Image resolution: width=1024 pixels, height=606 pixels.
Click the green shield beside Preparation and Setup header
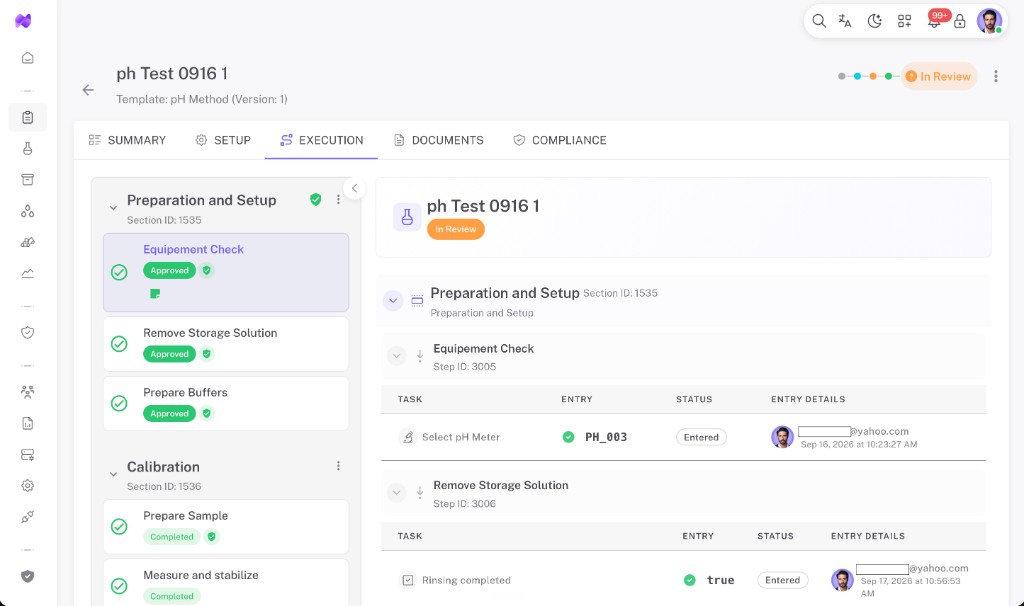point(315,200)
